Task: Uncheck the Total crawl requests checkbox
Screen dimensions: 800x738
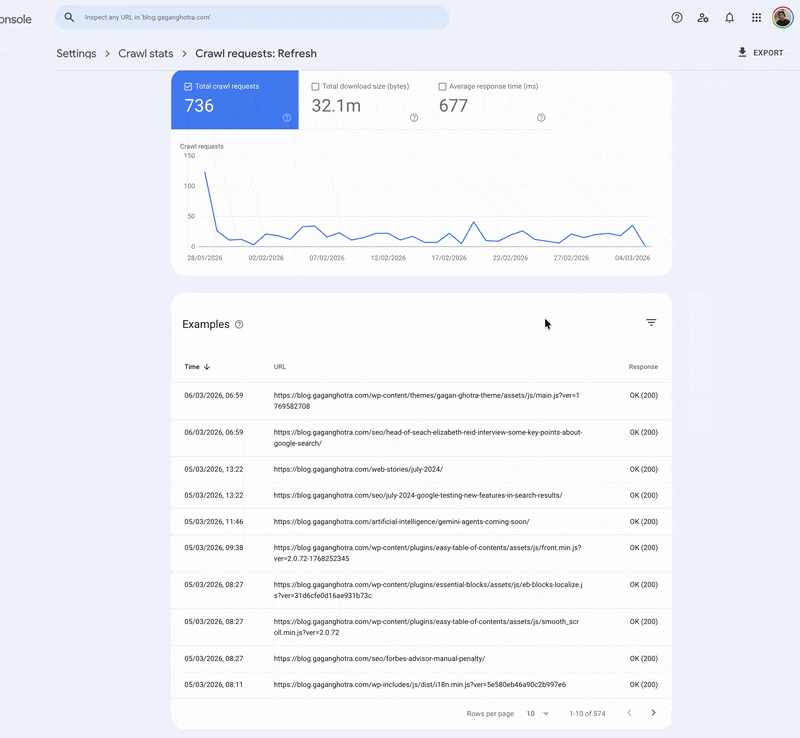Action: pyautogui.click(x=187, y=86)
